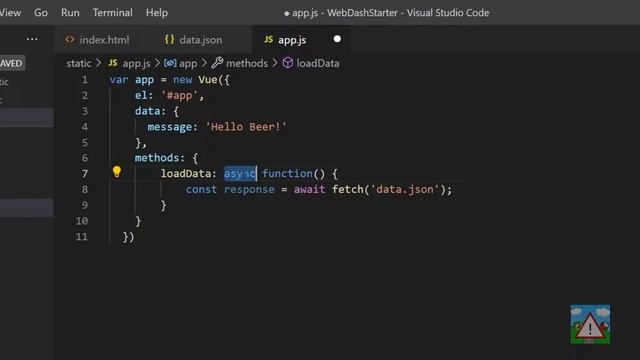Click the 'AVED' badge in the sidebar
640x360 pixels.
(12, 63)
